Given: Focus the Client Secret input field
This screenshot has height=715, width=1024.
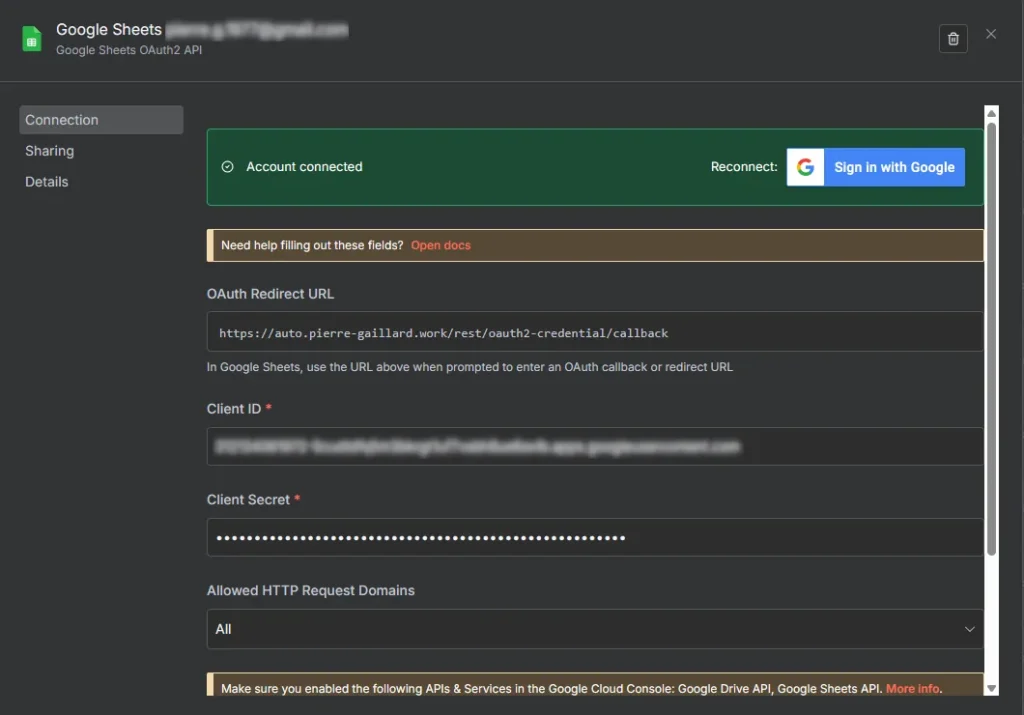Looking at the screenshot, I should 594,537.
